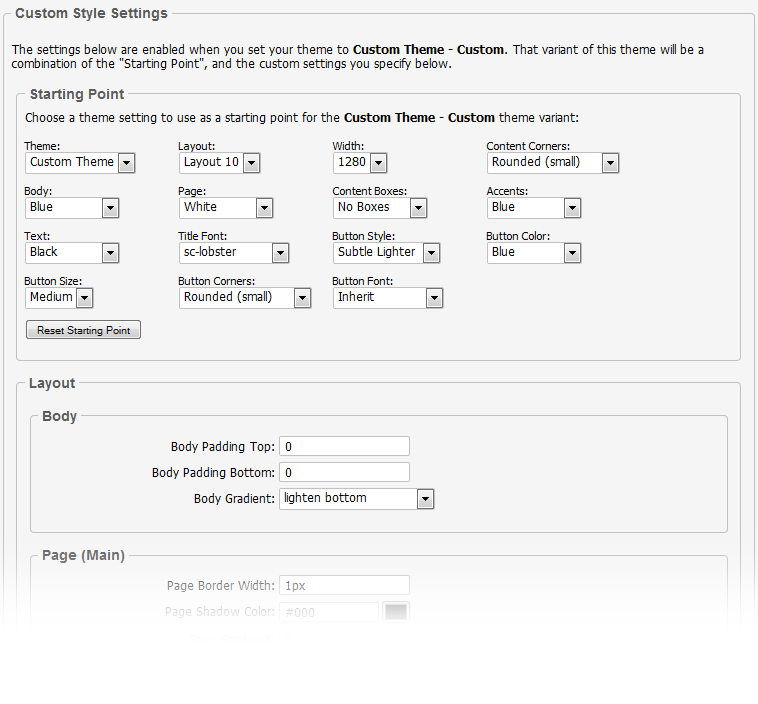Image resolution: width=758 pixels, height=704 pixels.
Task: Open the Button Corners dropdown
Action: [x=245, y=297]
